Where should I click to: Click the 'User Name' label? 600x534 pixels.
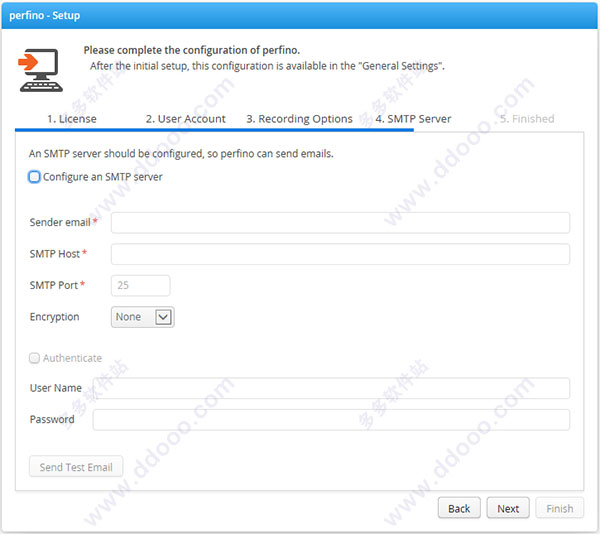click(56, 388)
